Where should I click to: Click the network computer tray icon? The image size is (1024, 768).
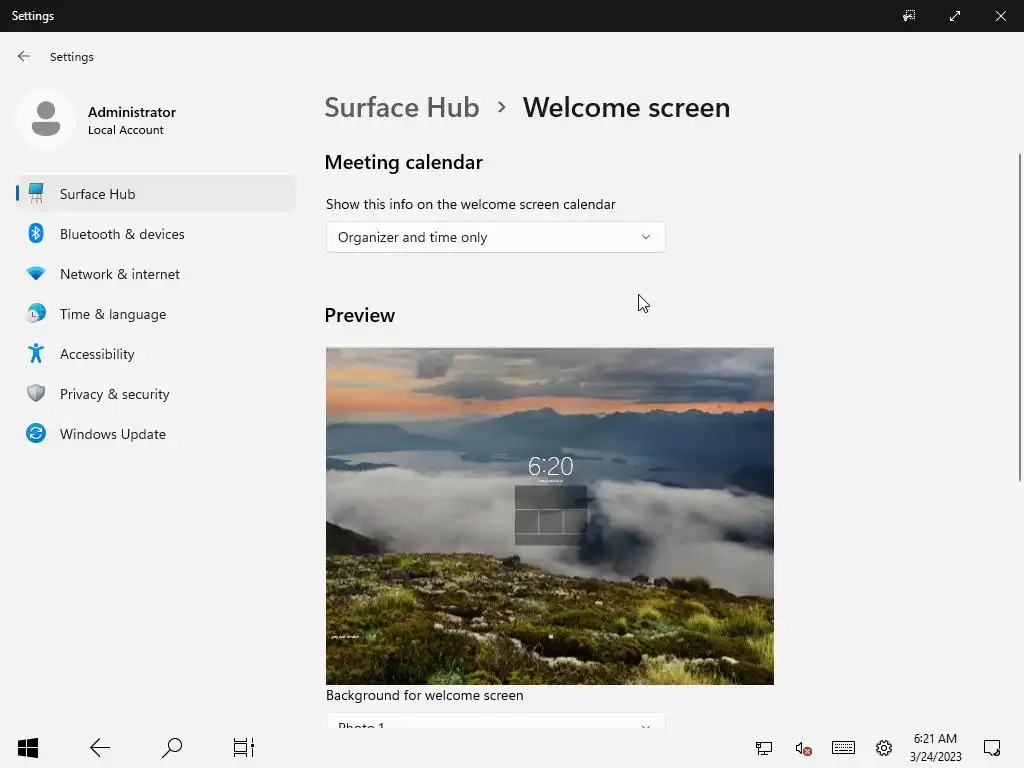click(x=763, y=748)
